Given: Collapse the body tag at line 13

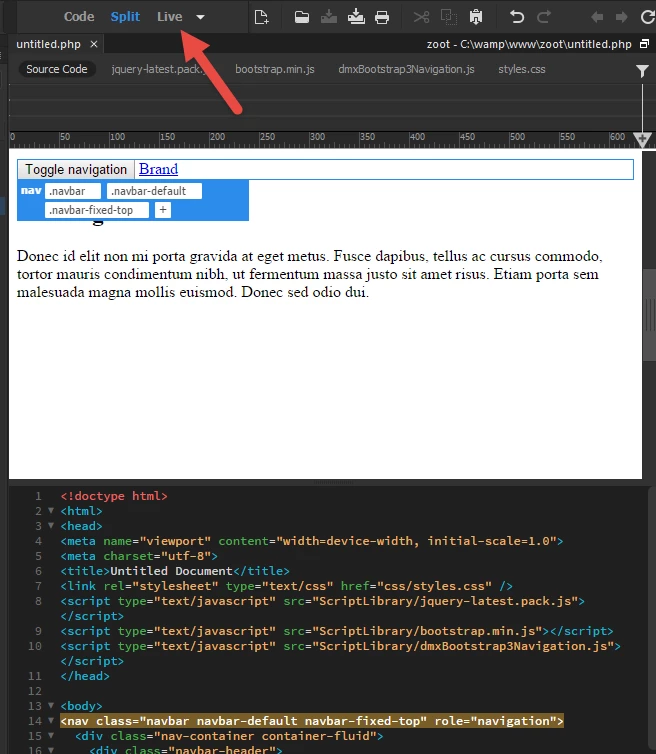Looking at the screenshot, I should click(51, 706).
